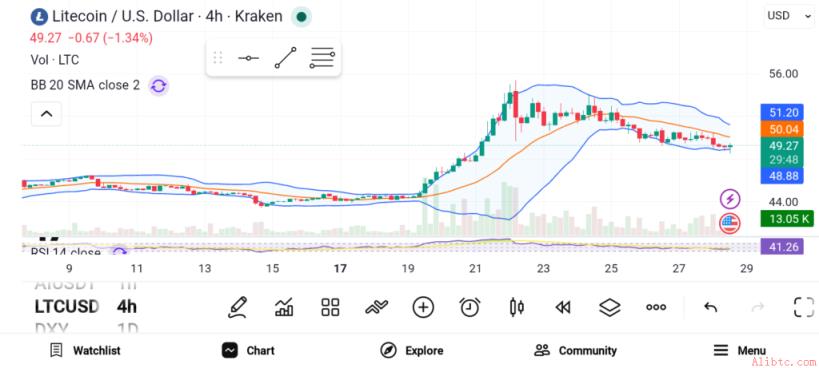Select the 4h interval button
This screenshot has height=368, width=819.
pos(127,306)
